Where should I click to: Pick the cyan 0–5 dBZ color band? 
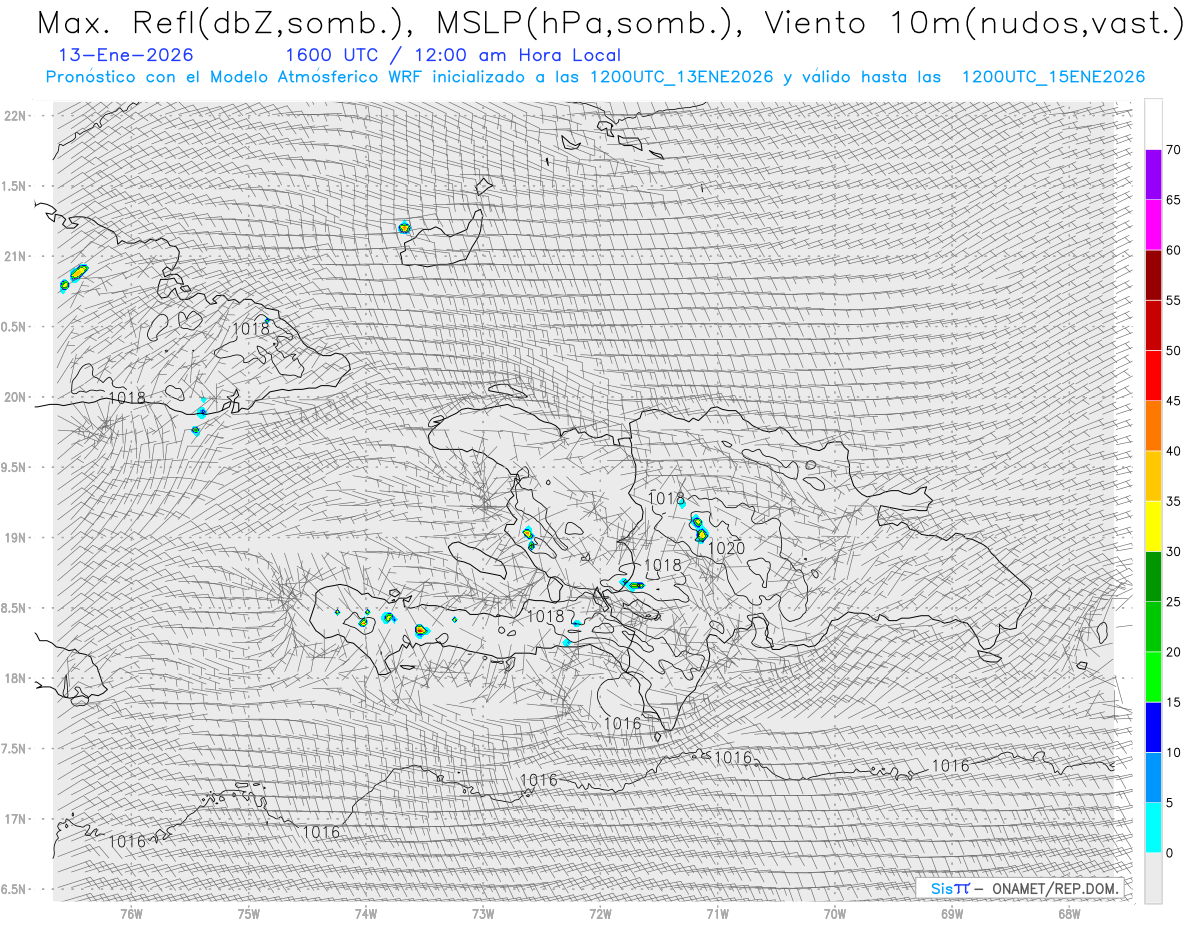1153,827
